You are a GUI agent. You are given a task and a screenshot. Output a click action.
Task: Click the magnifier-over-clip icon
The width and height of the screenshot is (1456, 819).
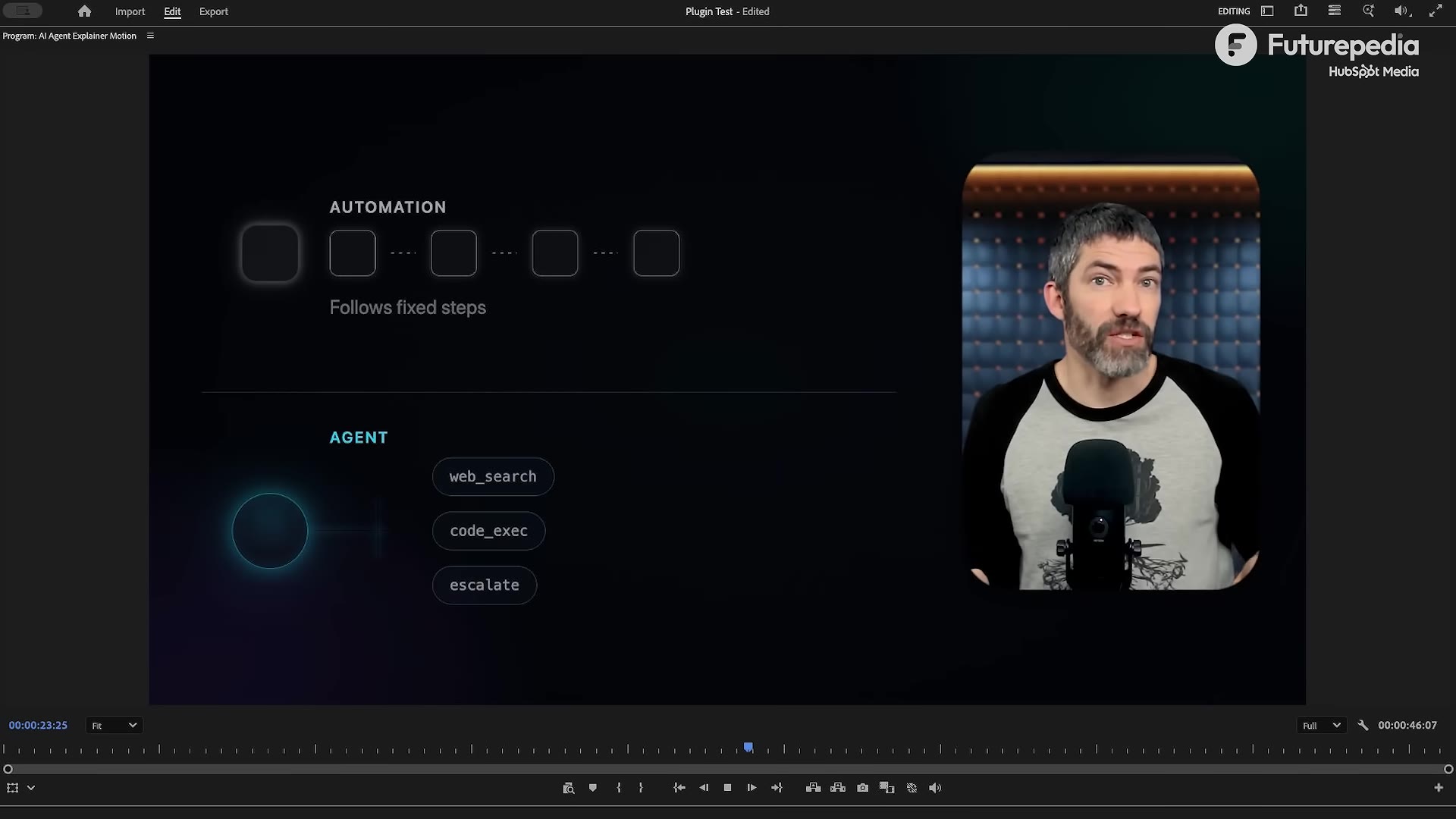pyautogui.click(x=568, y=788)
